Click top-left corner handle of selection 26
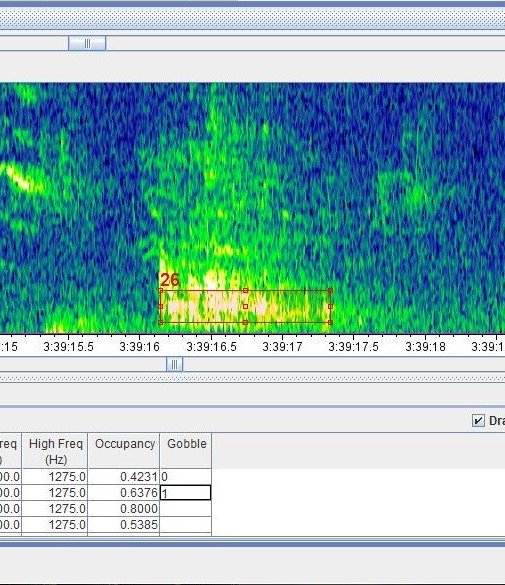505x585 pixels. coord(161,290)
